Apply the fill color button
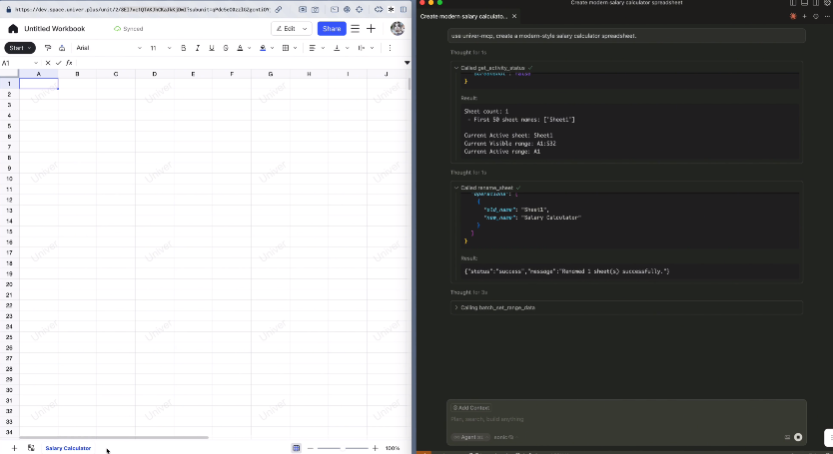Screen dimensions: 833x454 pyautogui.click(x=262, y=48)
